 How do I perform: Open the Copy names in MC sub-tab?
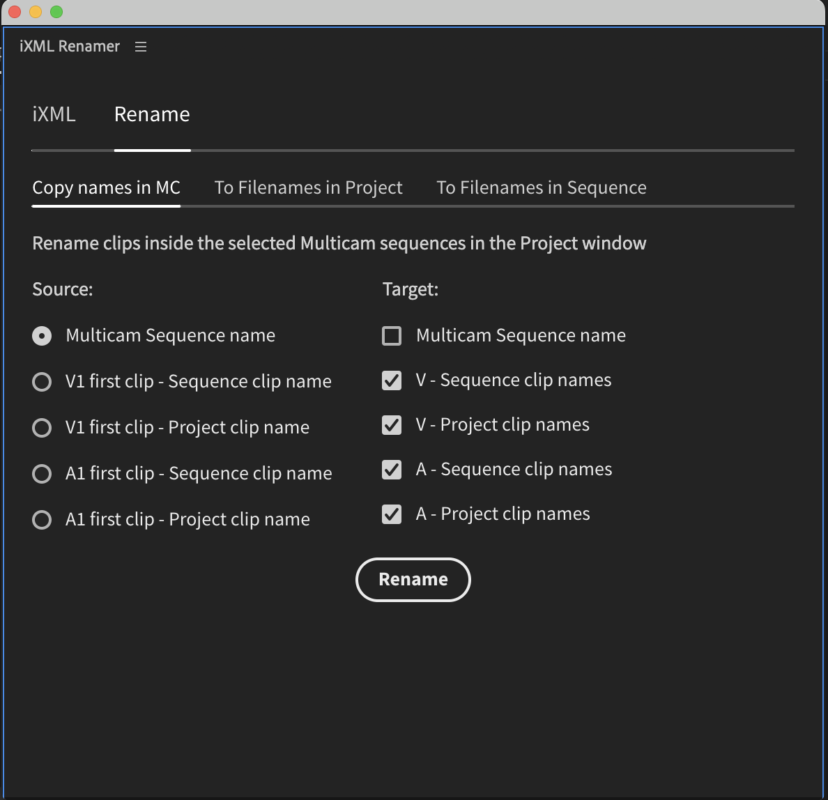click(x=106, y=187)
